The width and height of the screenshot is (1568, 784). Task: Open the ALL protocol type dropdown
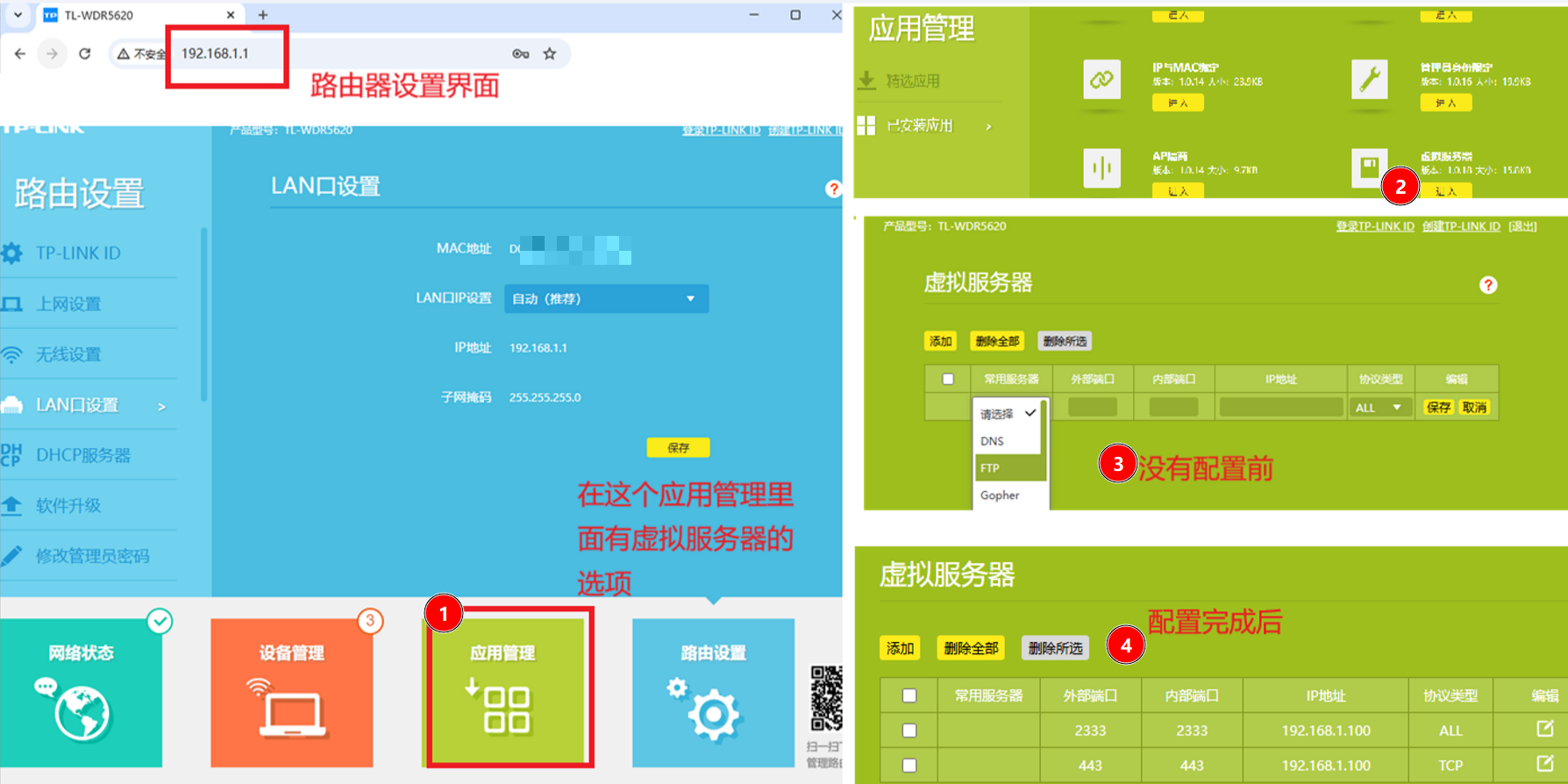pyautogui.click(x=1379, y=408)
